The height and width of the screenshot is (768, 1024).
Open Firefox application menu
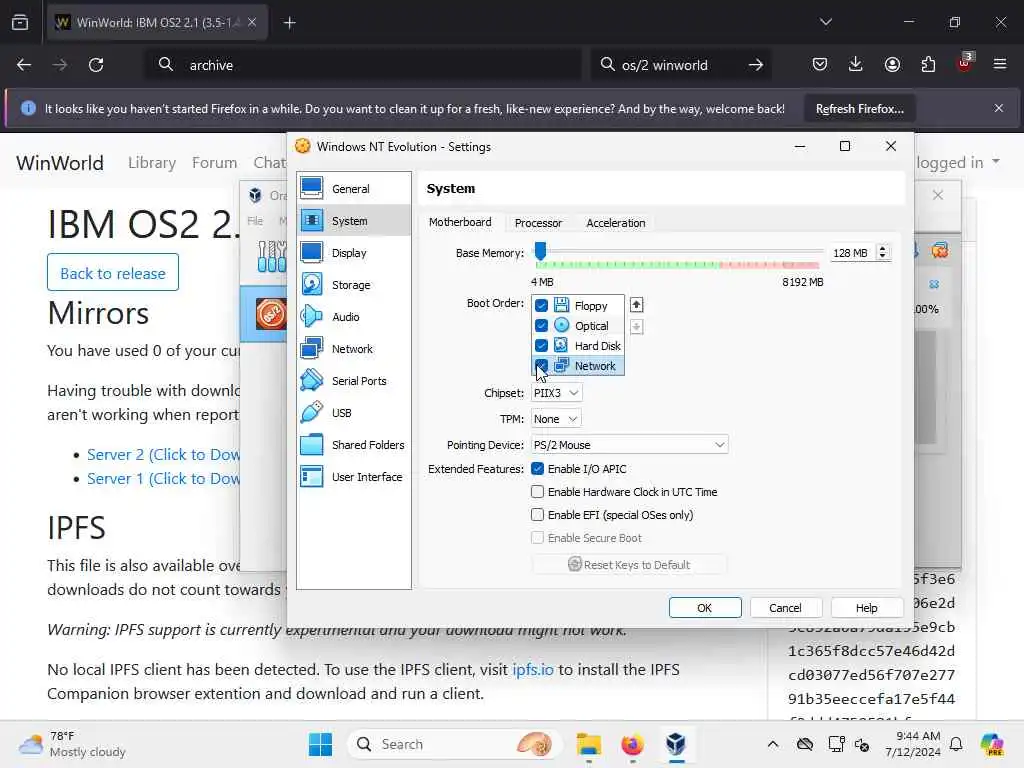(x=1000, y=64)
